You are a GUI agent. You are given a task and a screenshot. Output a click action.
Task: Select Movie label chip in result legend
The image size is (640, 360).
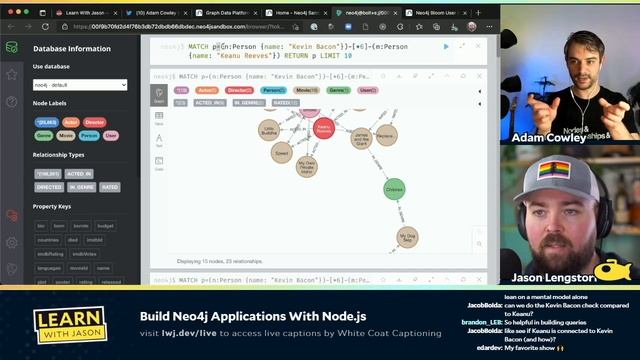tap(307, 90)
